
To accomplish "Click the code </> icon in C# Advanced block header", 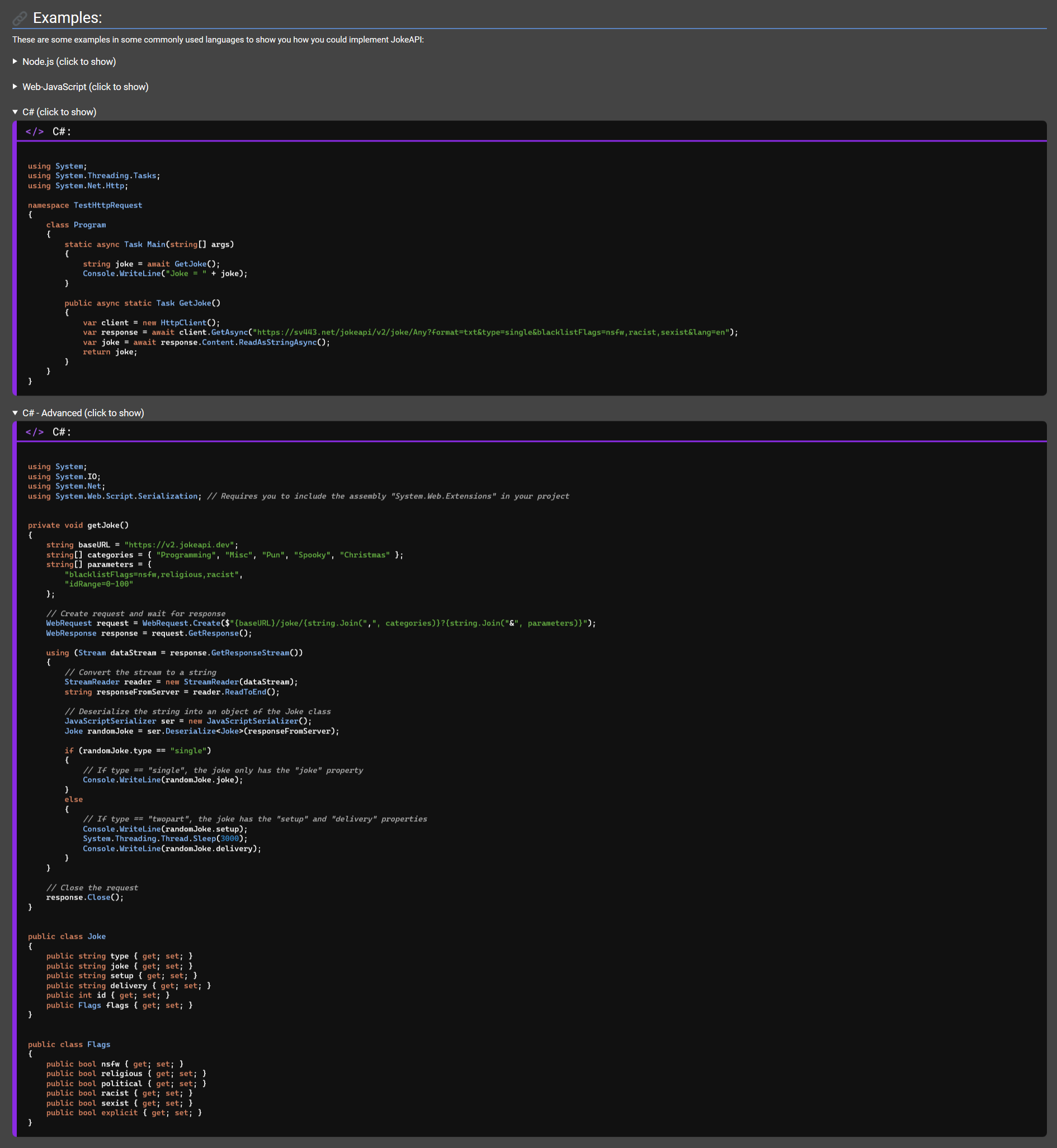I will 35,431.
